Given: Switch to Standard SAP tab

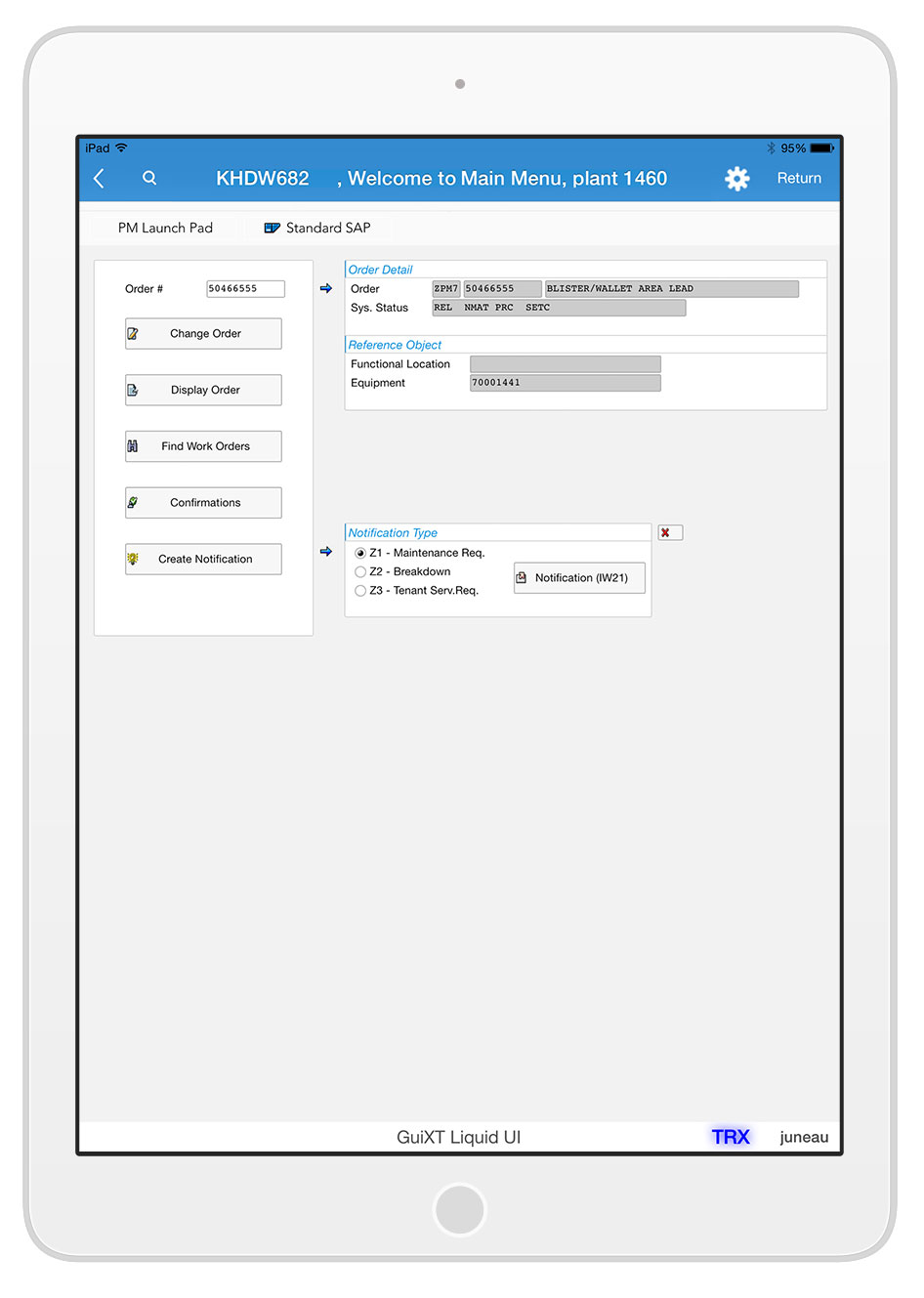Looking at the screenshot, I should click(327, 229).
